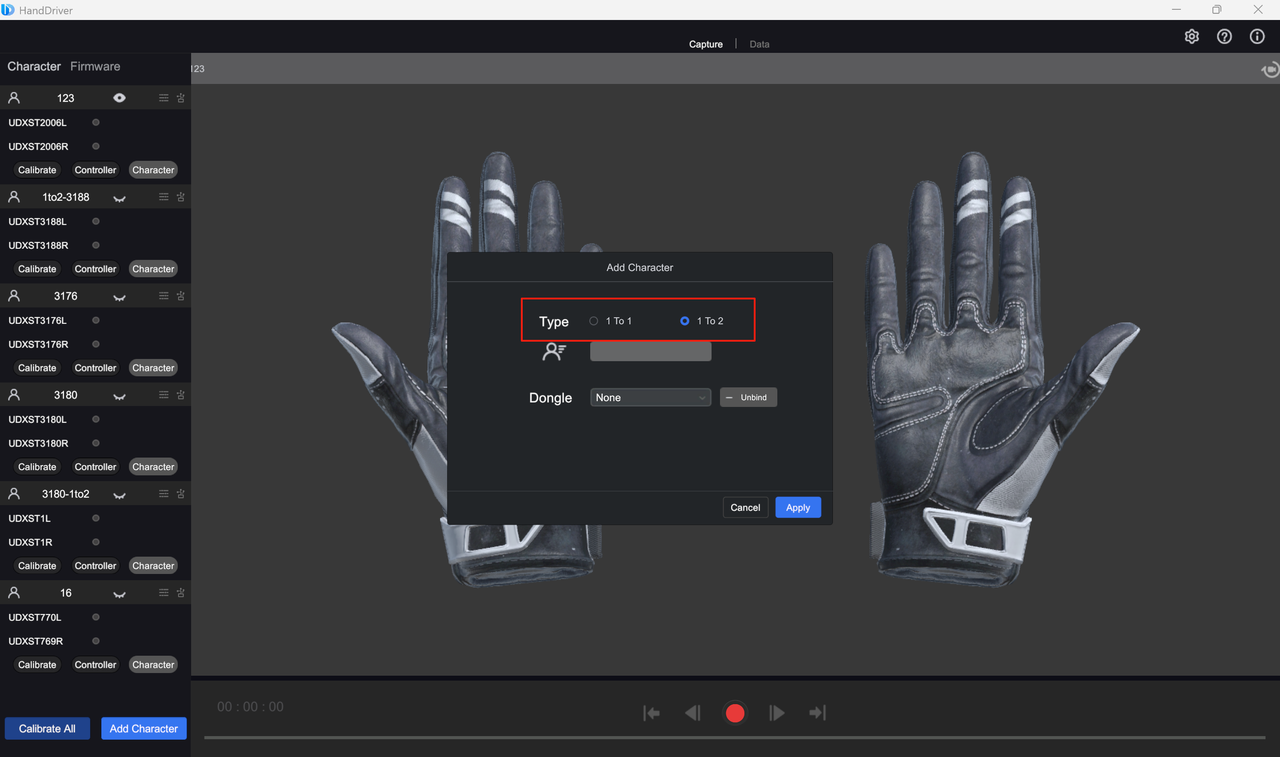Click the character name input field
The image size is (1280, 757).
coord(650,352)
